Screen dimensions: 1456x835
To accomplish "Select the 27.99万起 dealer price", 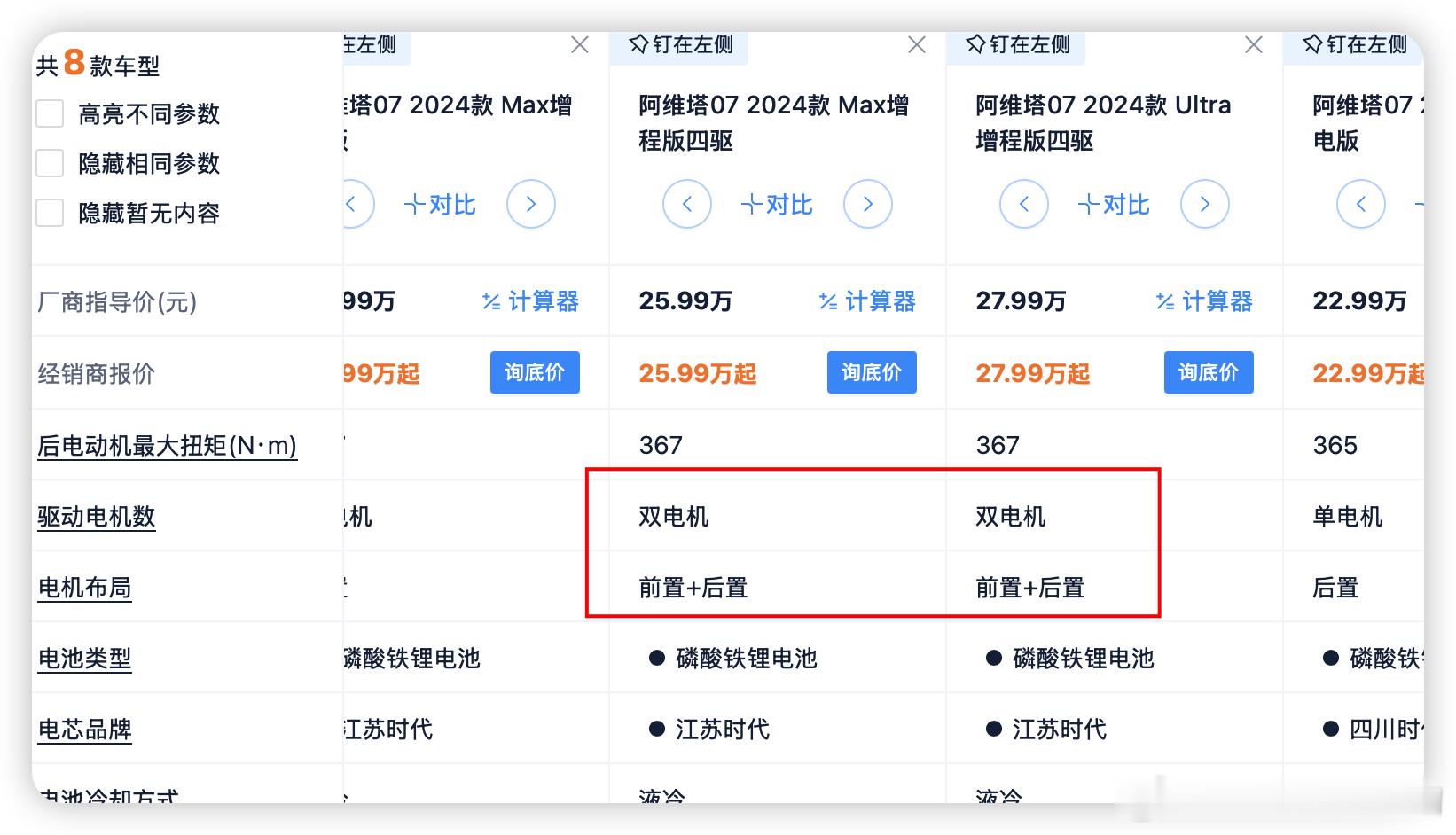I will (x=1033, y=373).
